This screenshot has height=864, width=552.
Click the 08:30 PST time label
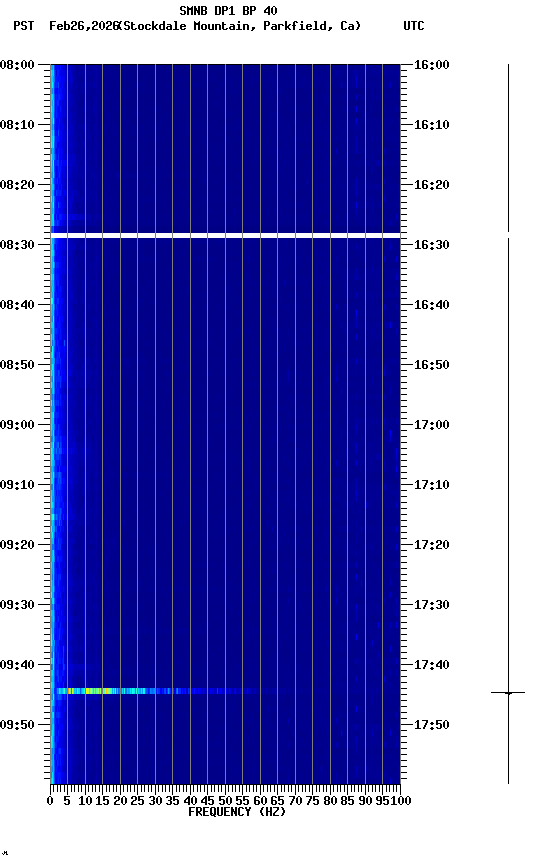click(x=17, y=245)
